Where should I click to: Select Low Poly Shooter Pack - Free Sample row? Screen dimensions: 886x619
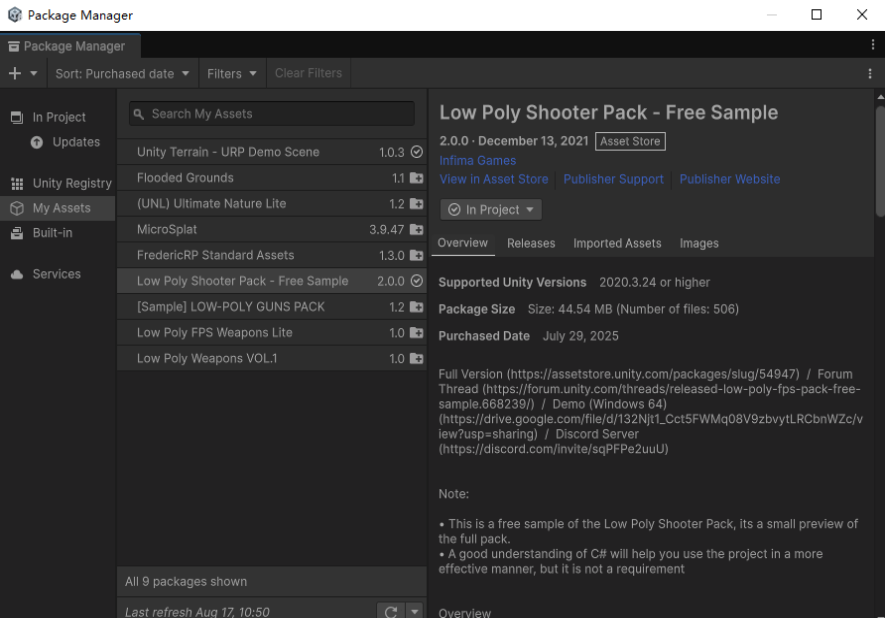(272, 281)
